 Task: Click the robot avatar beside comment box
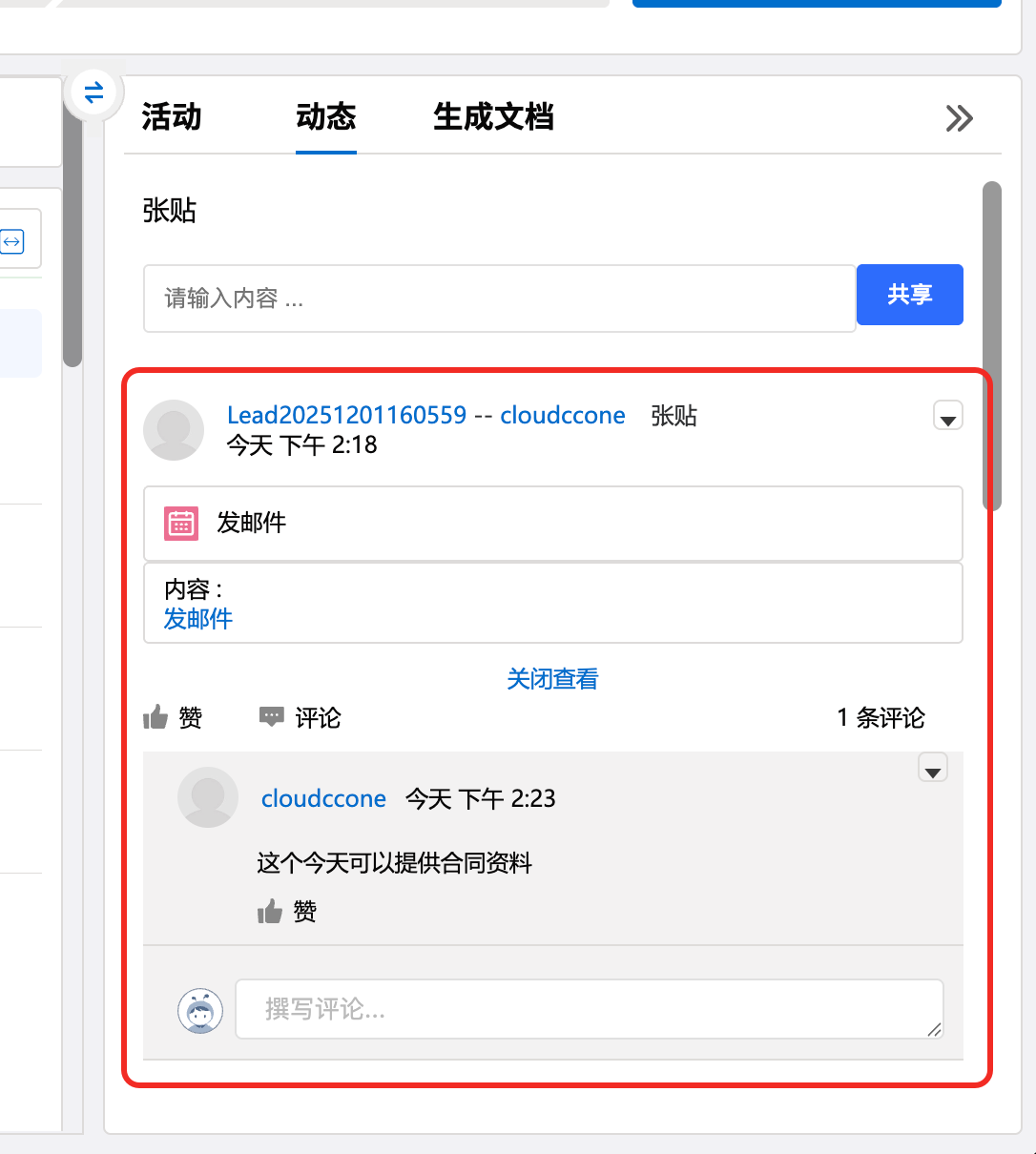200,1010
